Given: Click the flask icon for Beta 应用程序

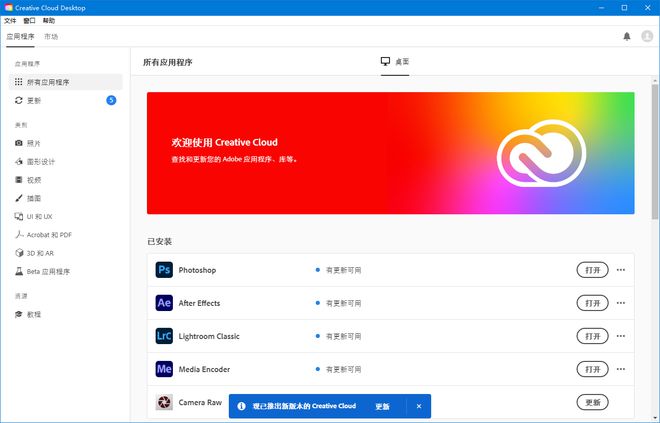Looking at the screenshot, I should (x=19, y=271).
